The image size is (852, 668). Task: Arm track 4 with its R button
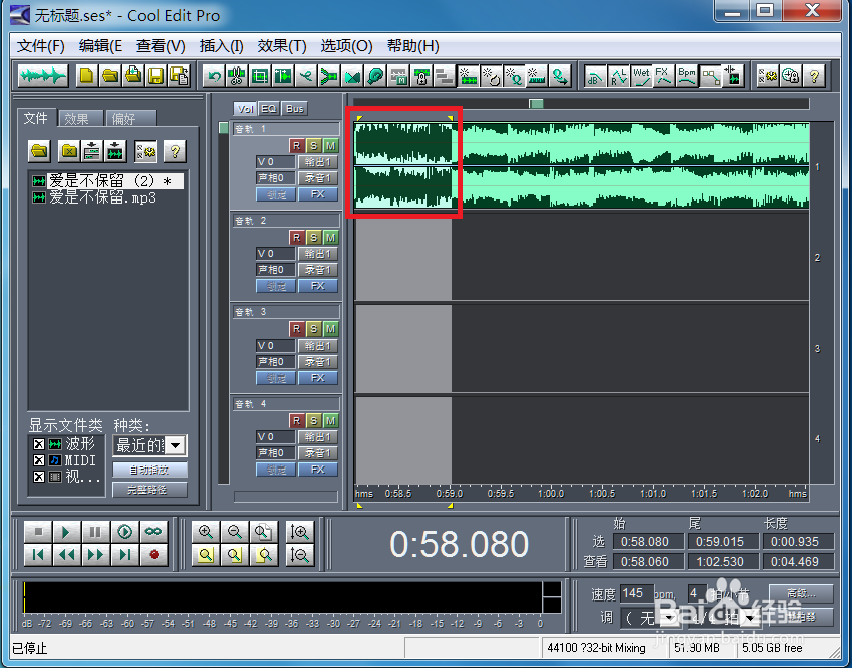296,421
